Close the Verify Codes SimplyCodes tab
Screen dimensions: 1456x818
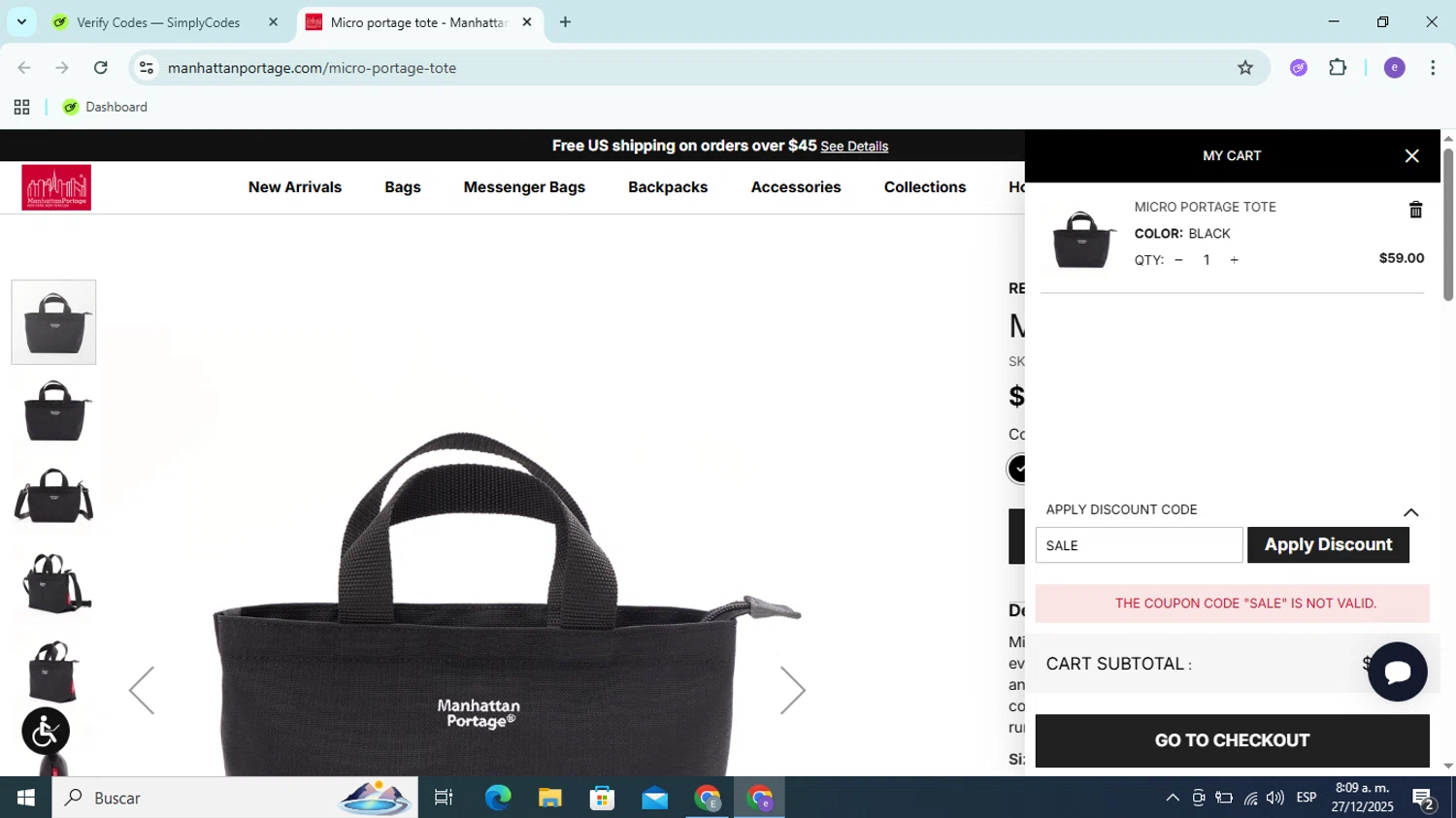(x=273, y=22)
